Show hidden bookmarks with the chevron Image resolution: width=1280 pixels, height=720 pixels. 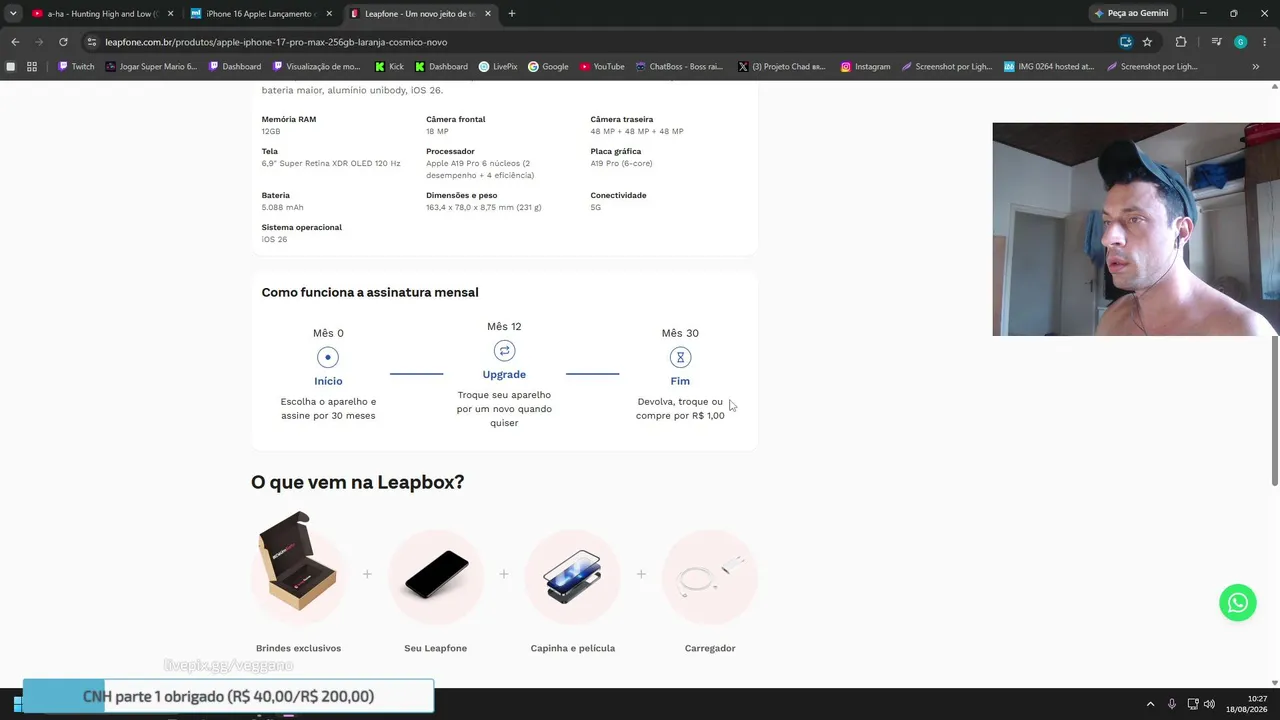pyautogui.click(x=1256, y=67)
